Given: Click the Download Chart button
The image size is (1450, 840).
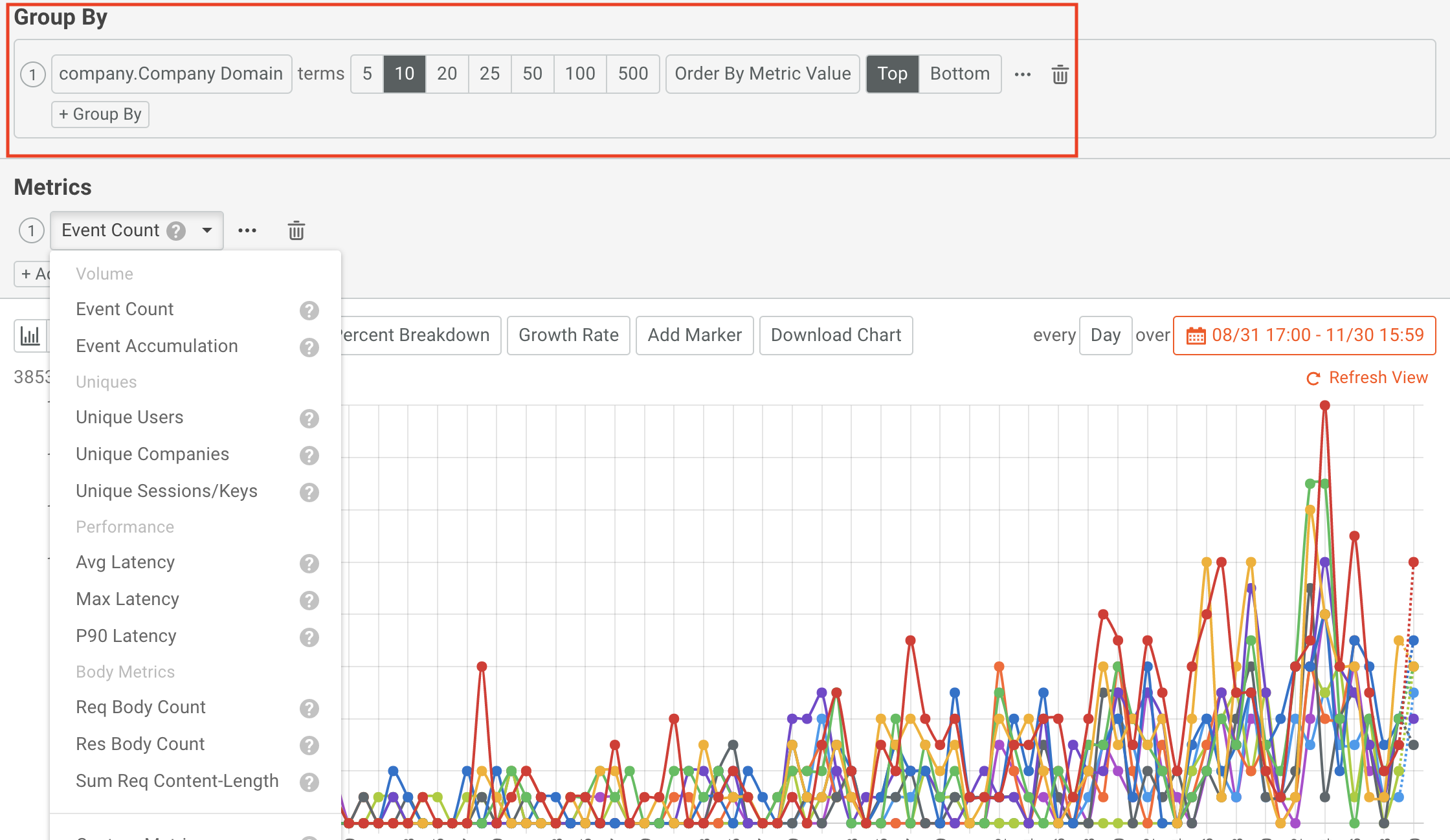Looking at the screenshot, I should click(x=836, y=335).
